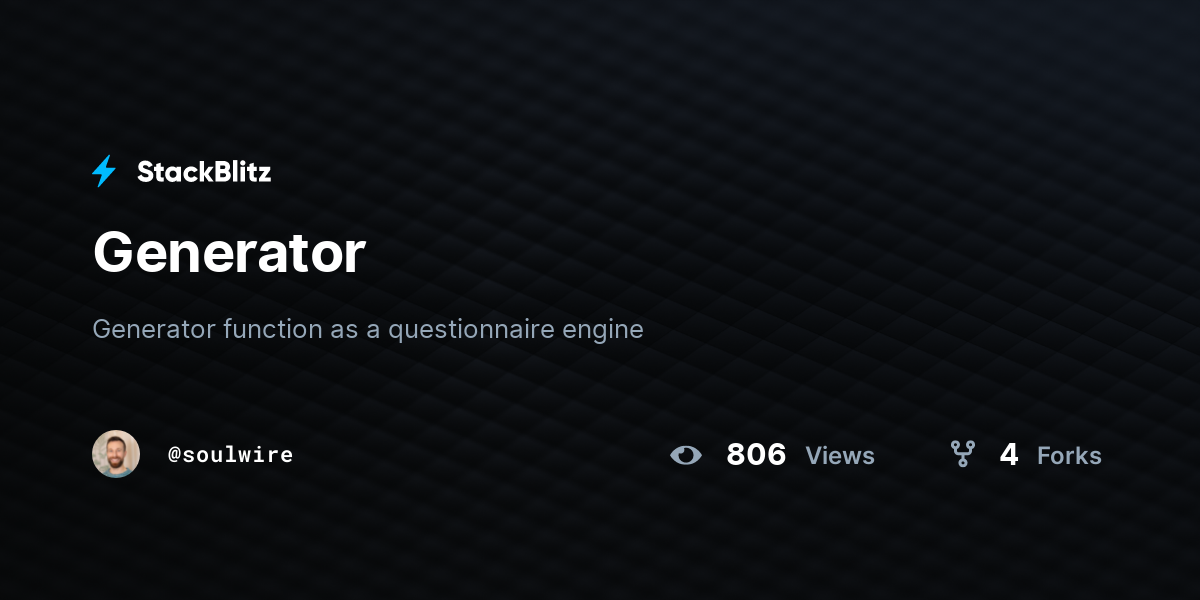Open the Generator project title
Screen dimensions: 1200x600
tap(229, 253)
